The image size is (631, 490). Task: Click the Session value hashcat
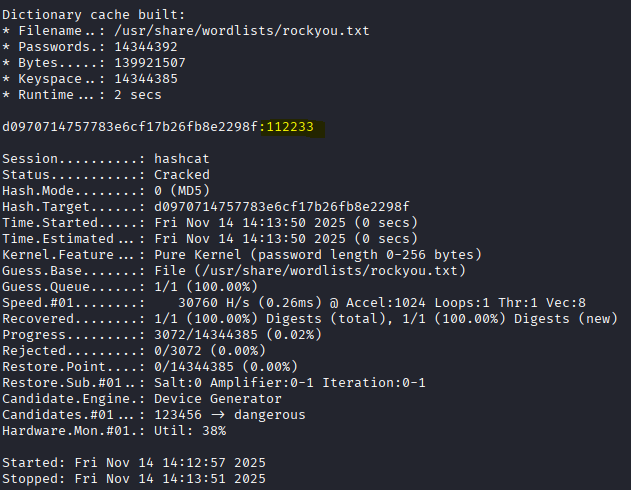(x=182, y=159)
